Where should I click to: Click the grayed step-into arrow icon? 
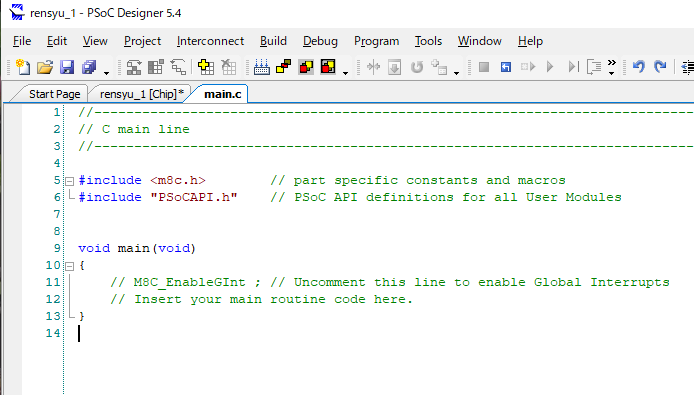coord(528,67)
